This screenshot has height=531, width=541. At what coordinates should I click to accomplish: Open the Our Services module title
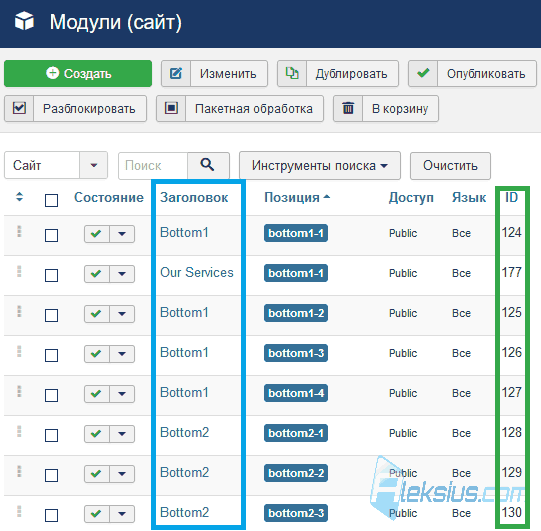point(197,273)
